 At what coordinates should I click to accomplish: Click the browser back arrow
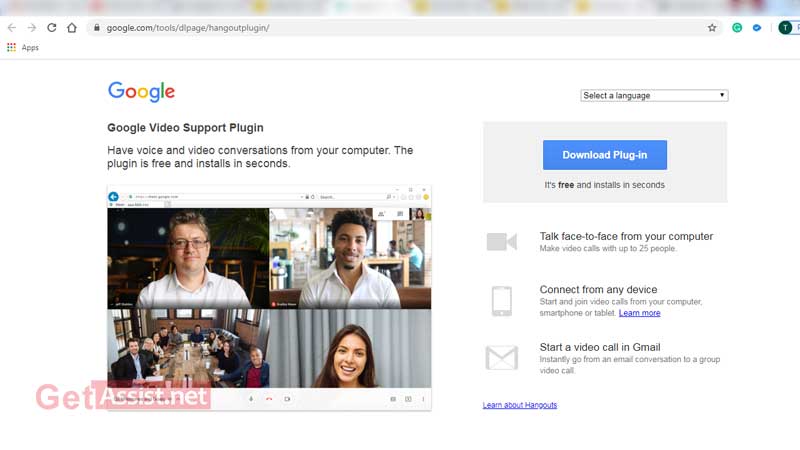coord(12,28)
